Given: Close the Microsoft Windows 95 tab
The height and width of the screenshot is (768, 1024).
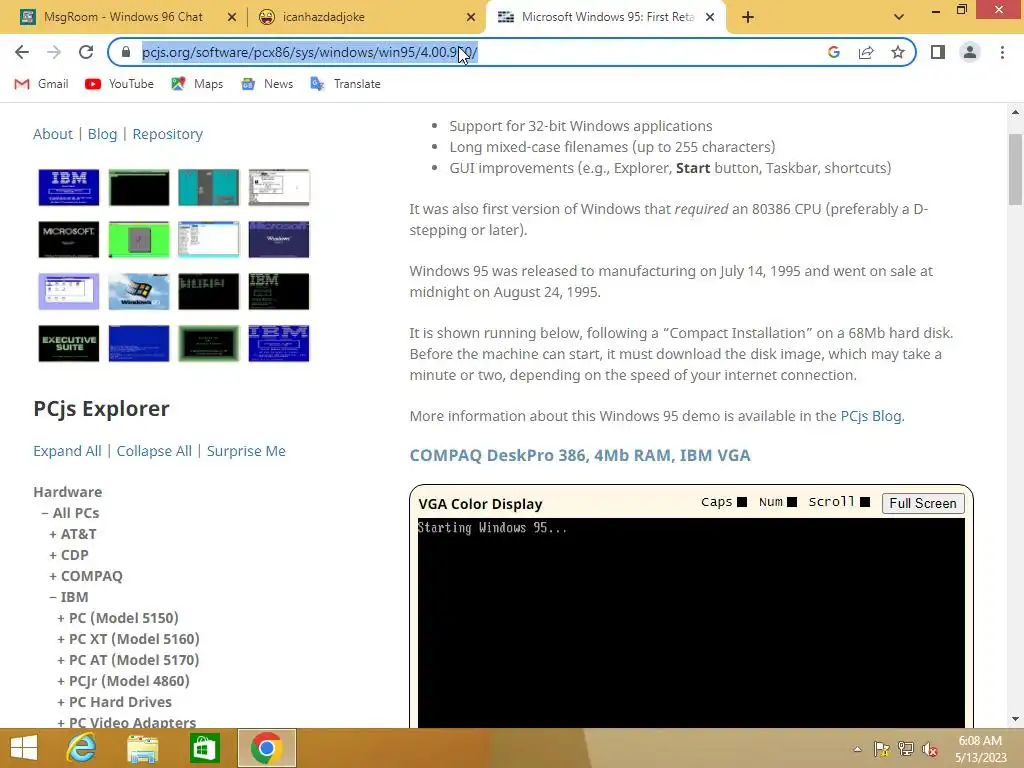Looking at the screenshot, I should [x=710, y=17].
